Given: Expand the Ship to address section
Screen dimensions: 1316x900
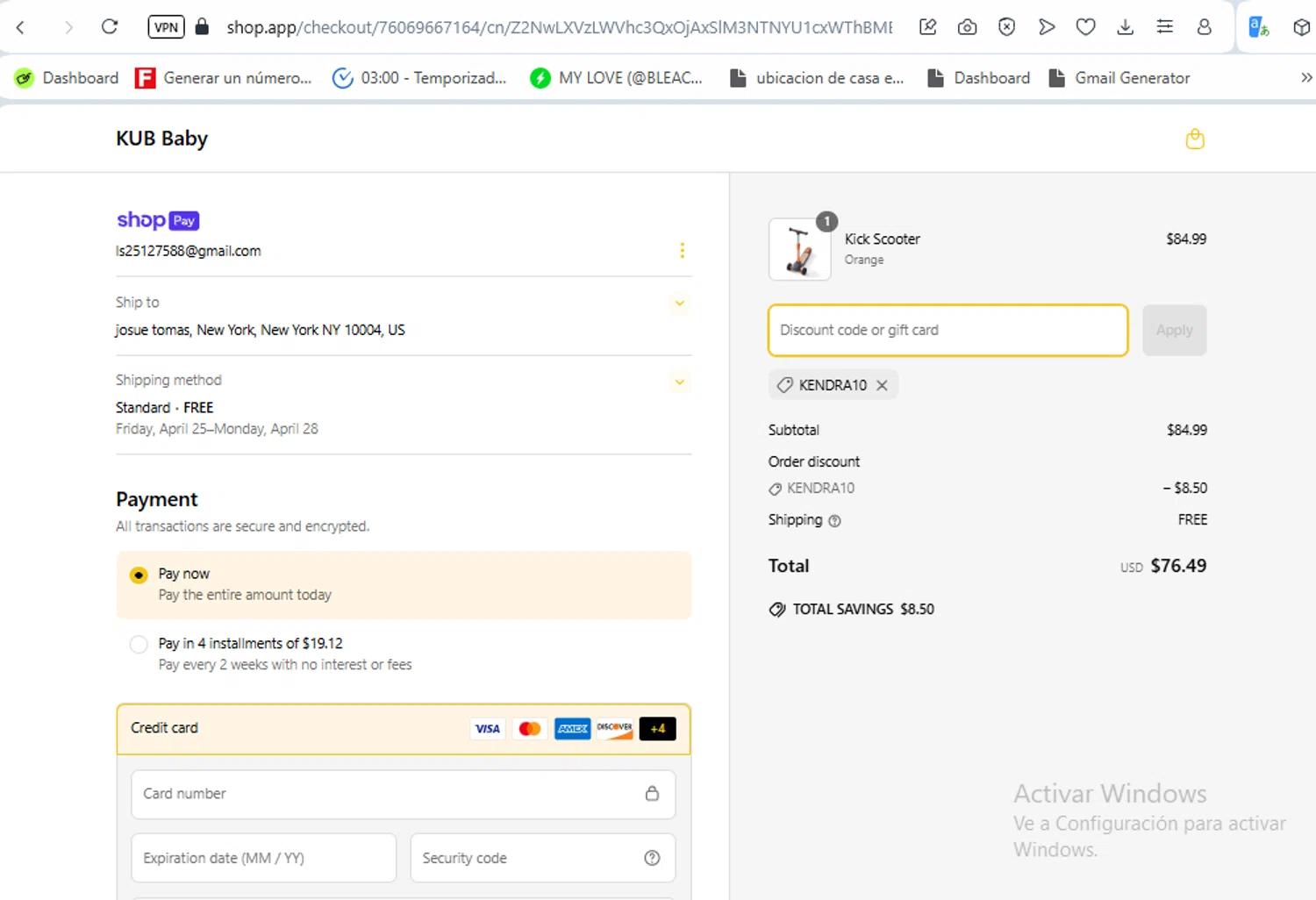Looking at the screenshot, I should coord(679,304).
